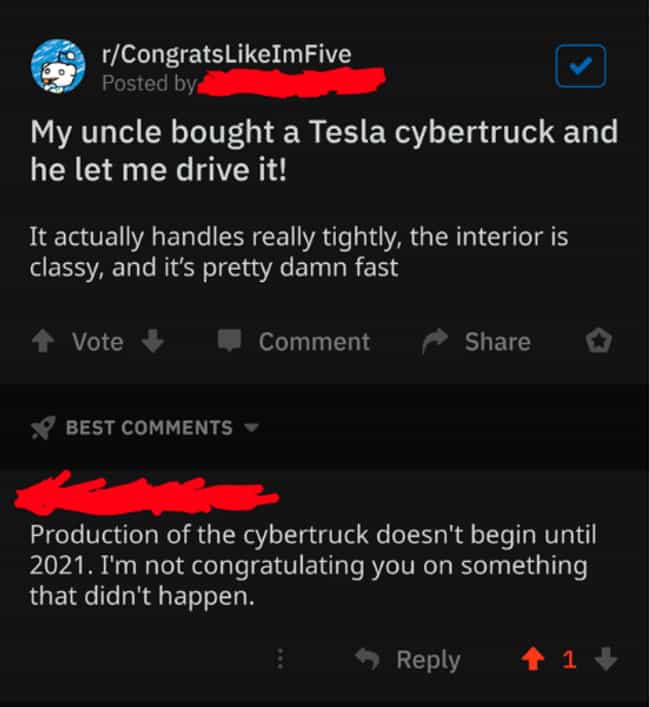Open the r/CongratsLikeImFive subreddit link
This screenshot has height=707, width=650.
226,55
